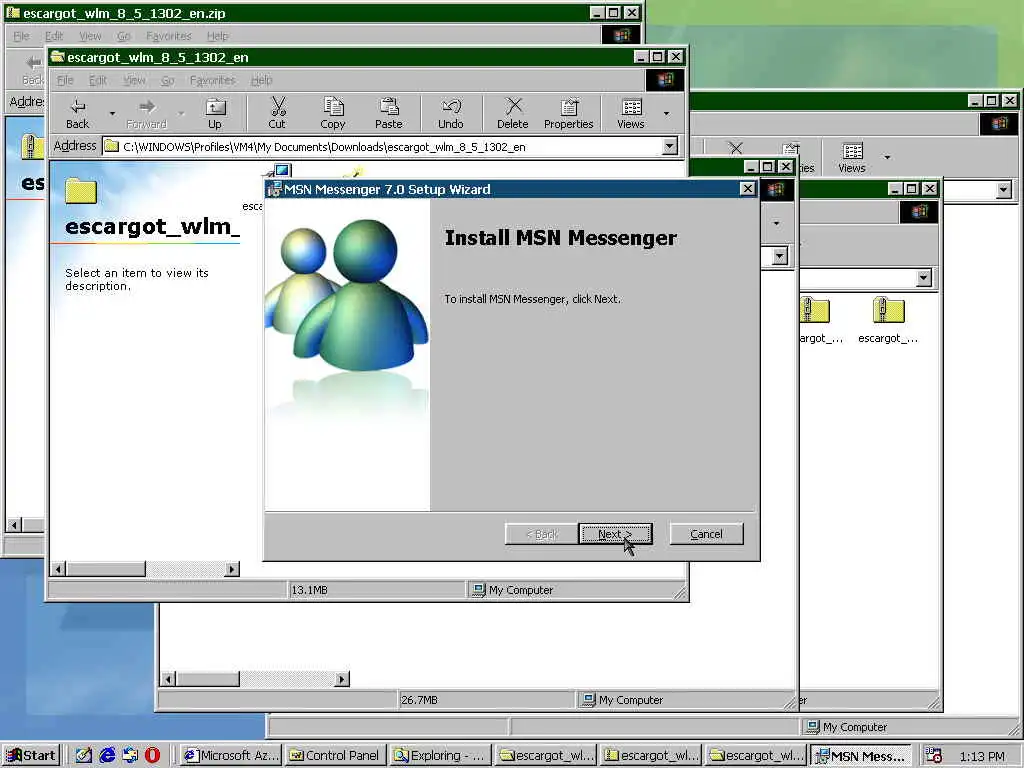Select the rightmost escargot_ zip folder icon
The height and width of the screenshot is (768, 1024).
(x=888, y=320)
